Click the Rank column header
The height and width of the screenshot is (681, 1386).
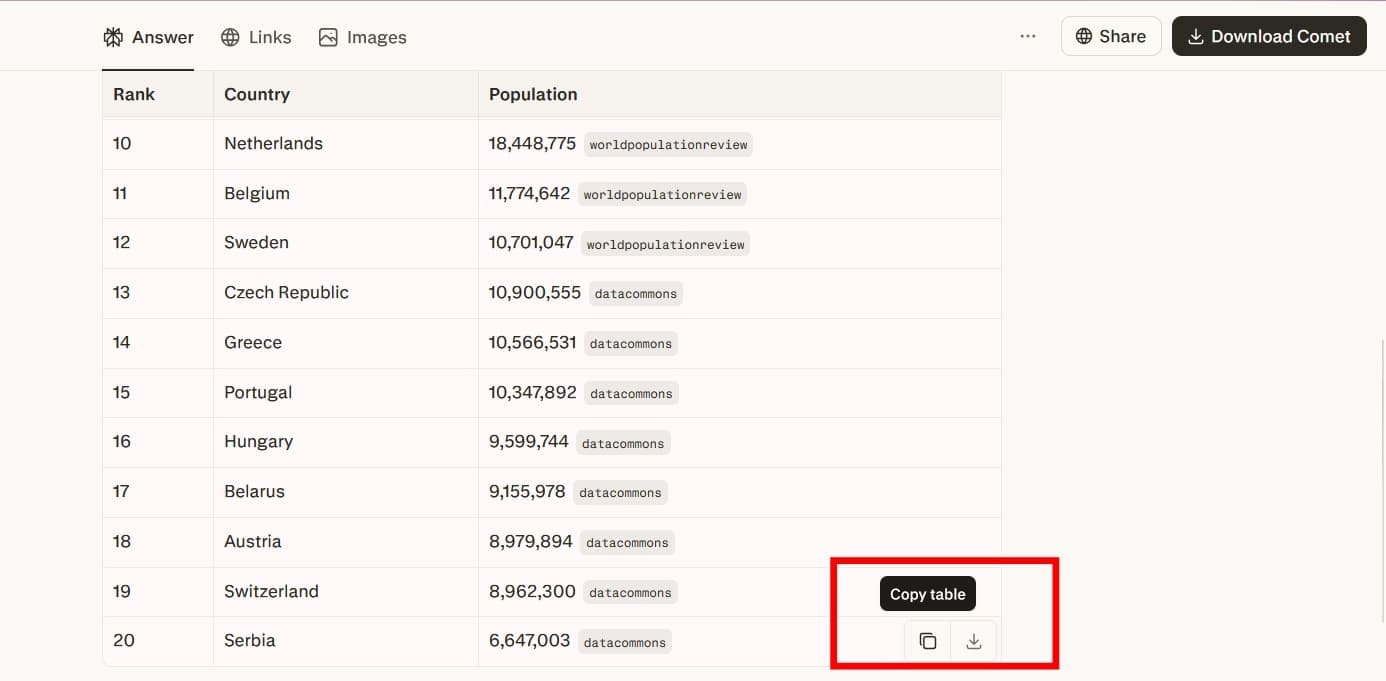158,94
